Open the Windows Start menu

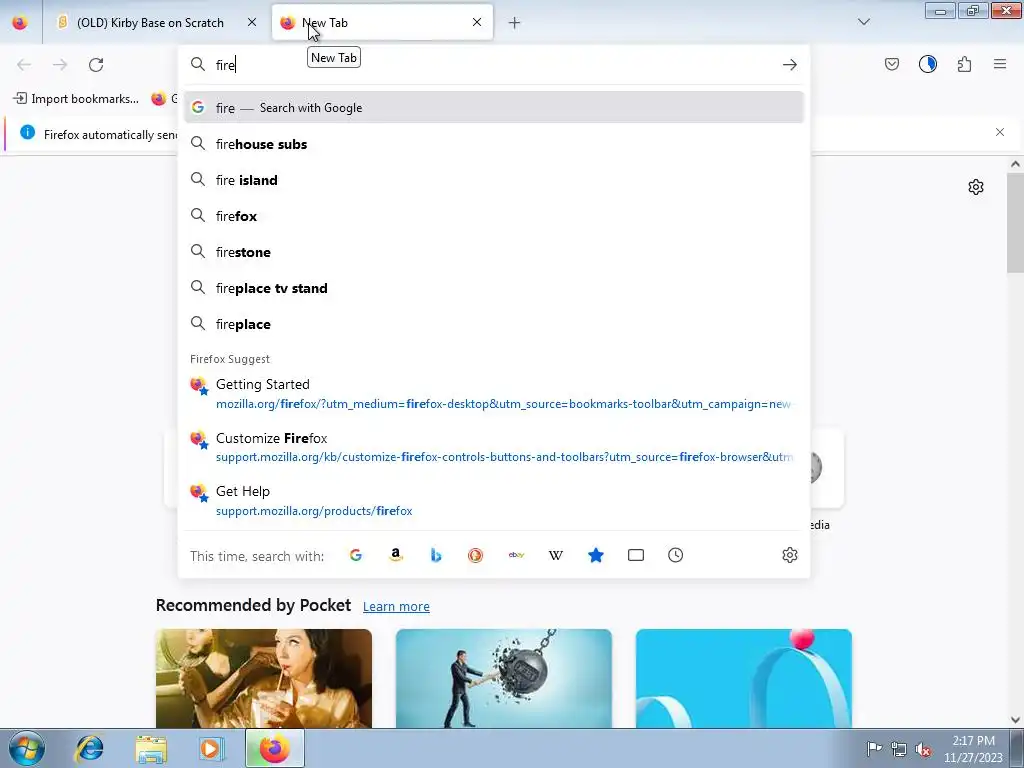click(x=26, y=748)
